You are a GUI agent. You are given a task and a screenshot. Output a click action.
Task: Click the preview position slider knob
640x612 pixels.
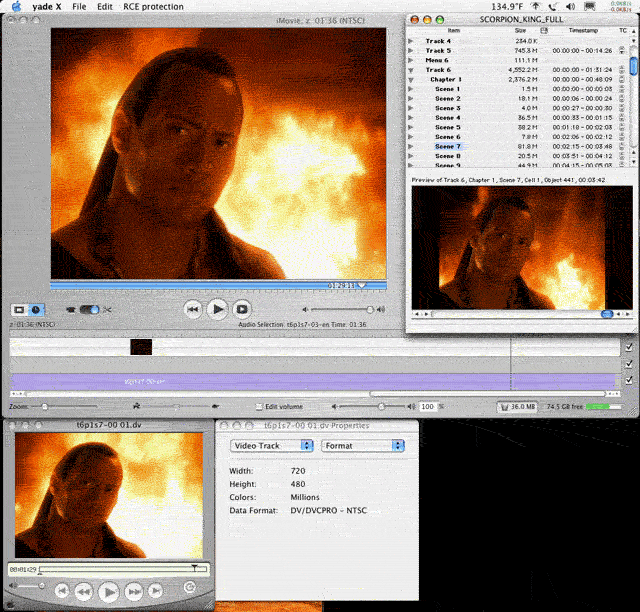coord(607,314)
